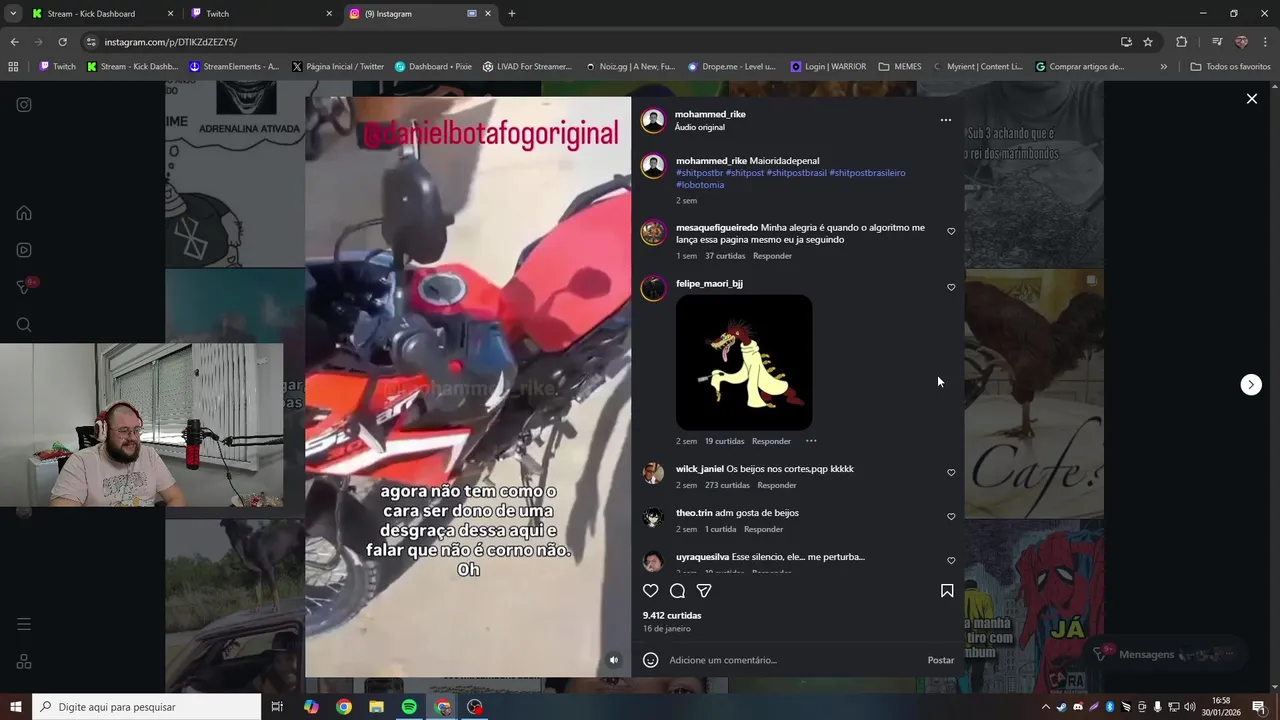Like uyraquesilva's comment

point(951,560)
